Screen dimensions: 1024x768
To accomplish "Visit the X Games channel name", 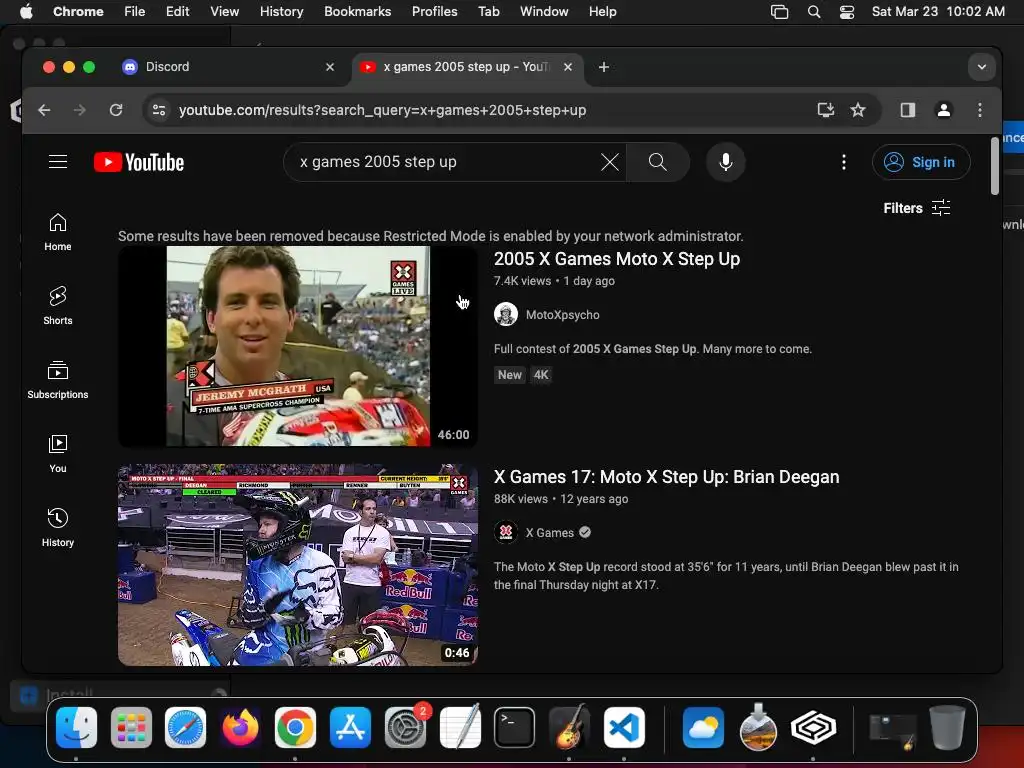I will point(550,533).
